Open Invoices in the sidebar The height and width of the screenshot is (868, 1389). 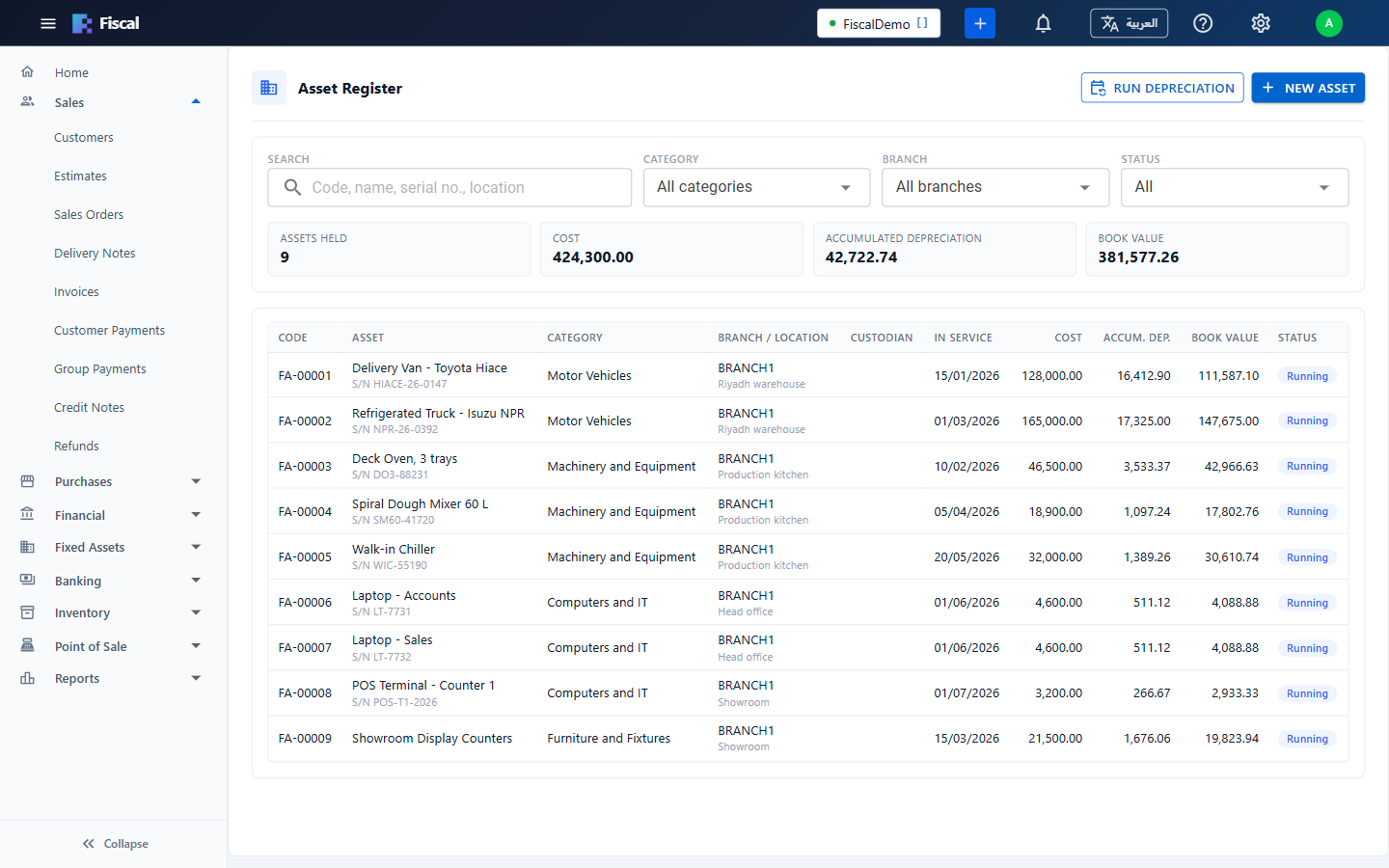tap(76, 292)
